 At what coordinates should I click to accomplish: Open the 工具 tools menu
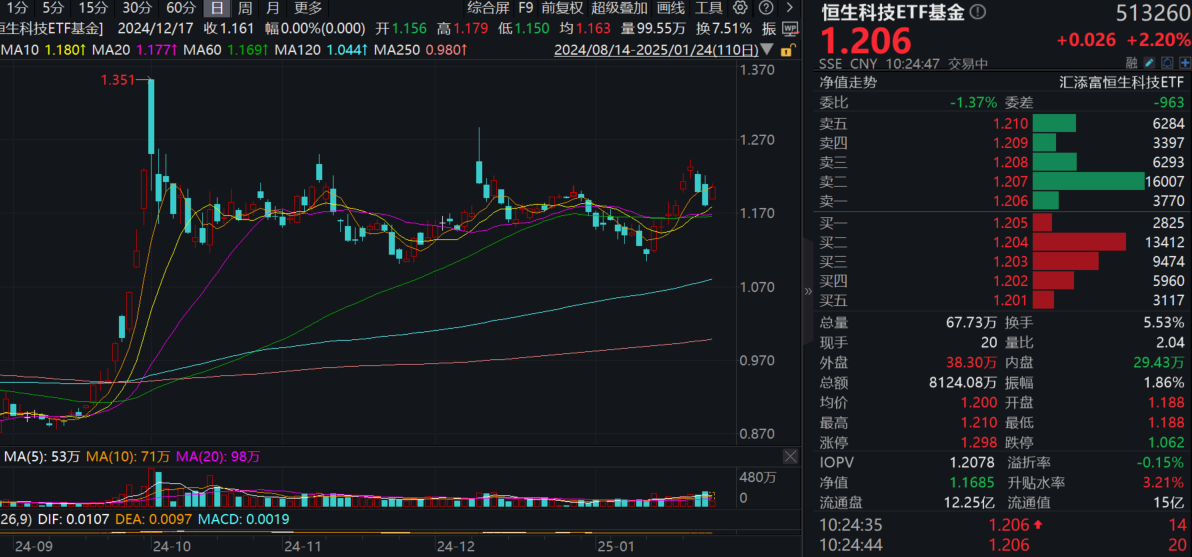709,8
